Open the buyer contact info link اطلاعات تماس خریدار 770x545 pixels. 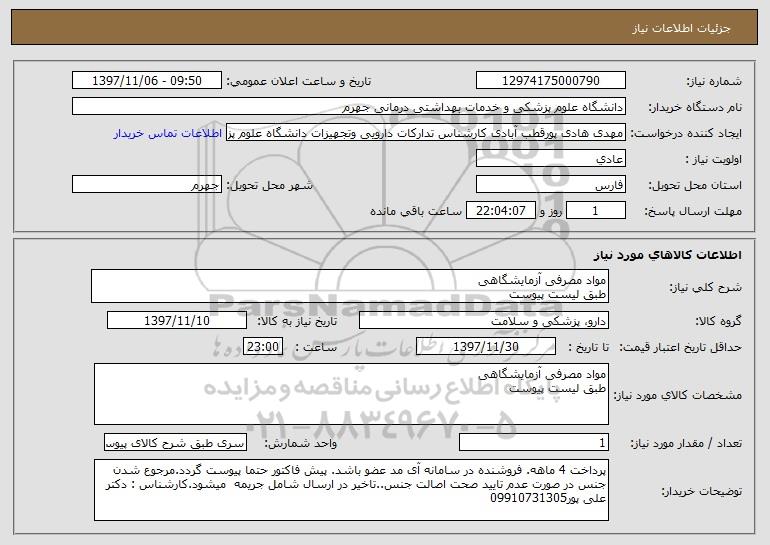tap(167, 134)
